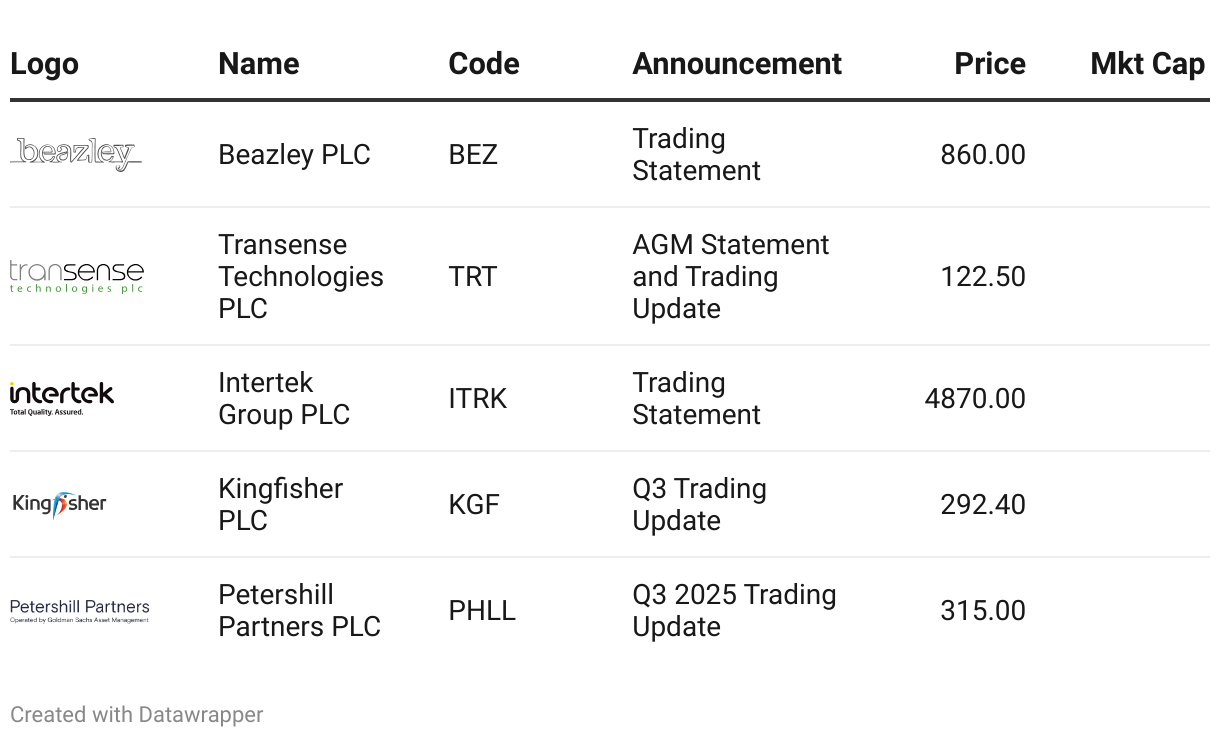This screenshot has width=1220, height=738.
Task: Click the Beazley logo
Action: pyautogui.click(x=76, y=154)
